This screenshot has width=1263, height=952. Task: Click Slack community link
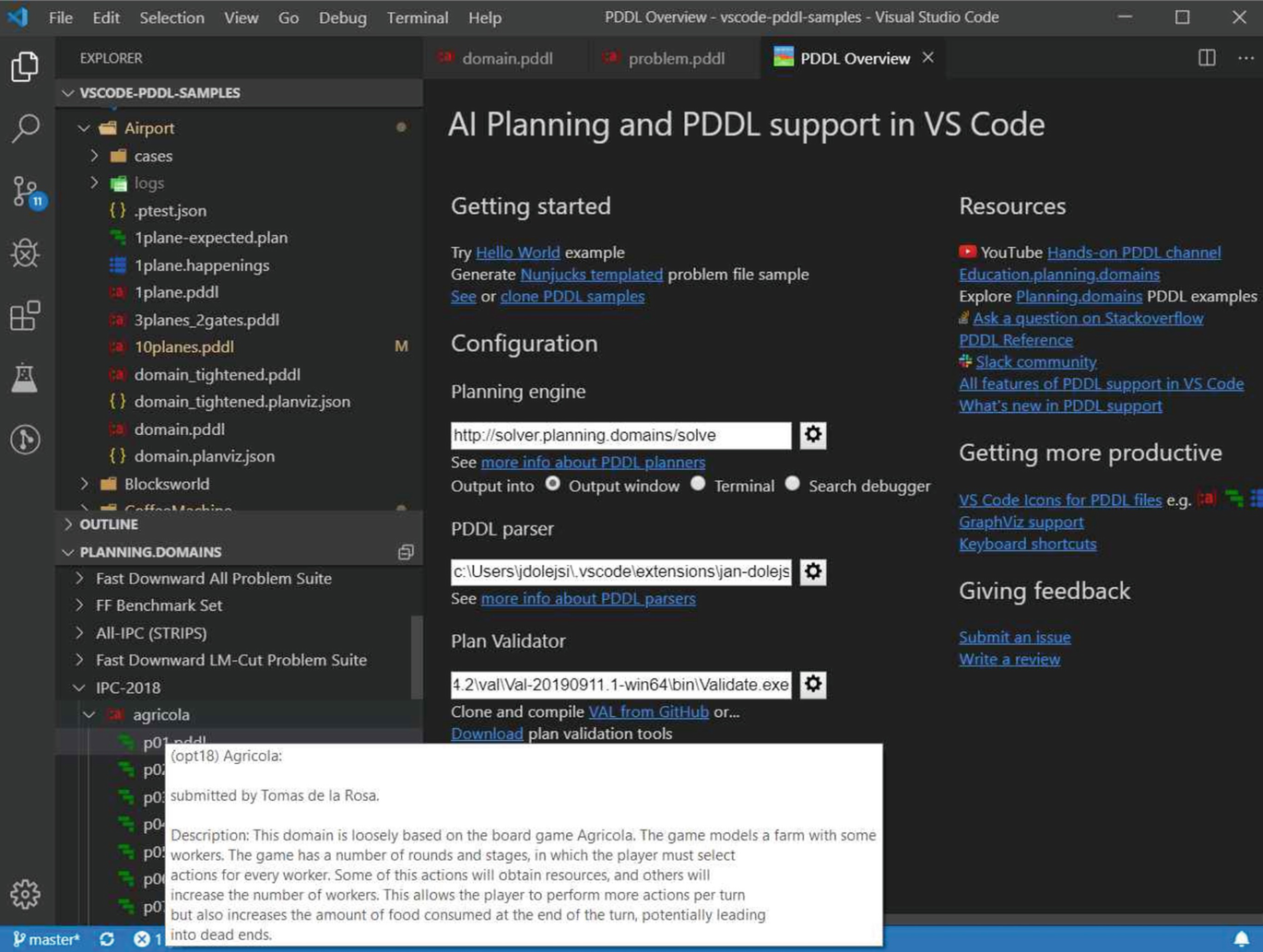pyautogui.click(x=1035, y=362)
